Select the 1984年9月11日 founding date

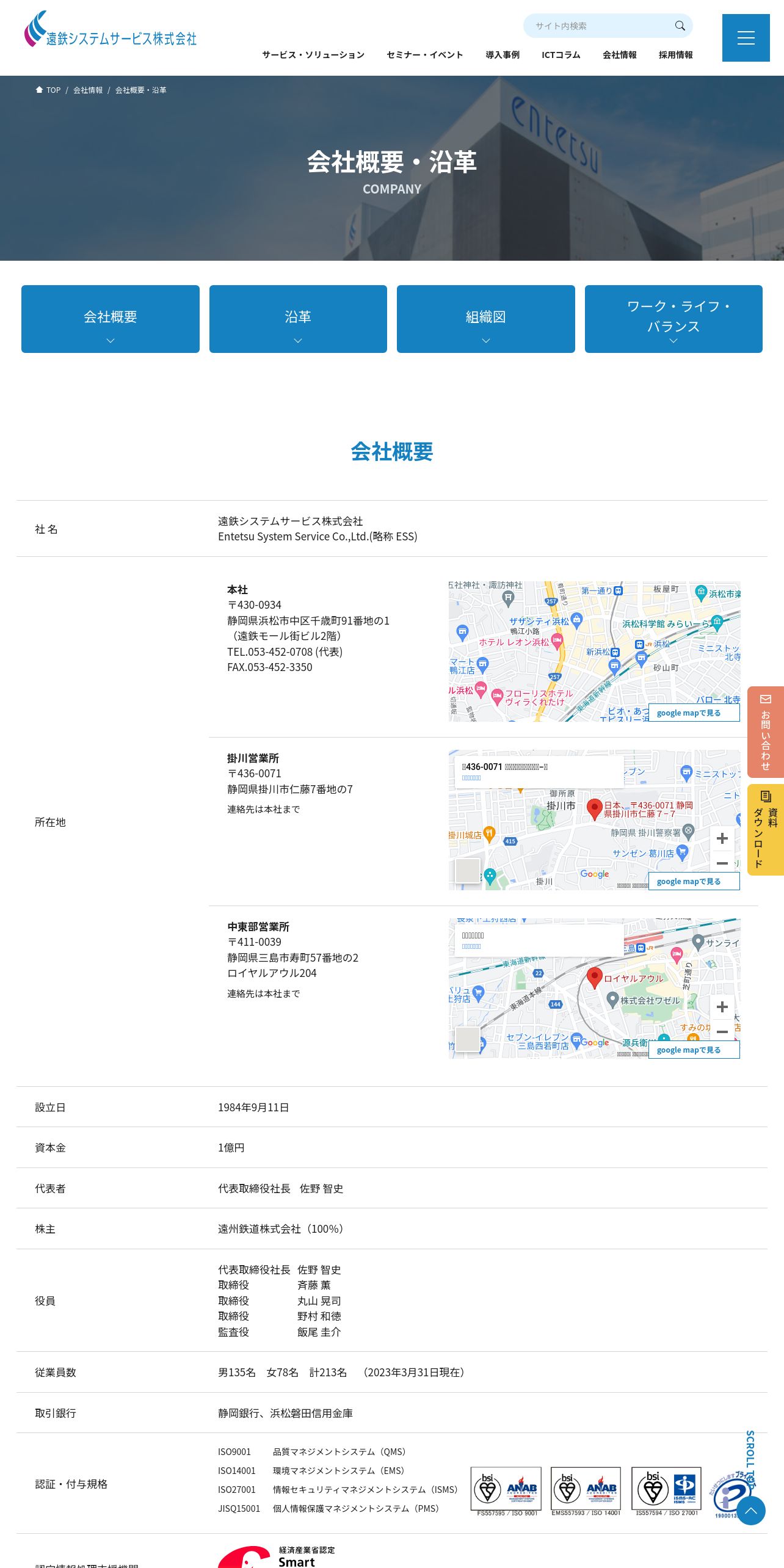click(253, 1107)
